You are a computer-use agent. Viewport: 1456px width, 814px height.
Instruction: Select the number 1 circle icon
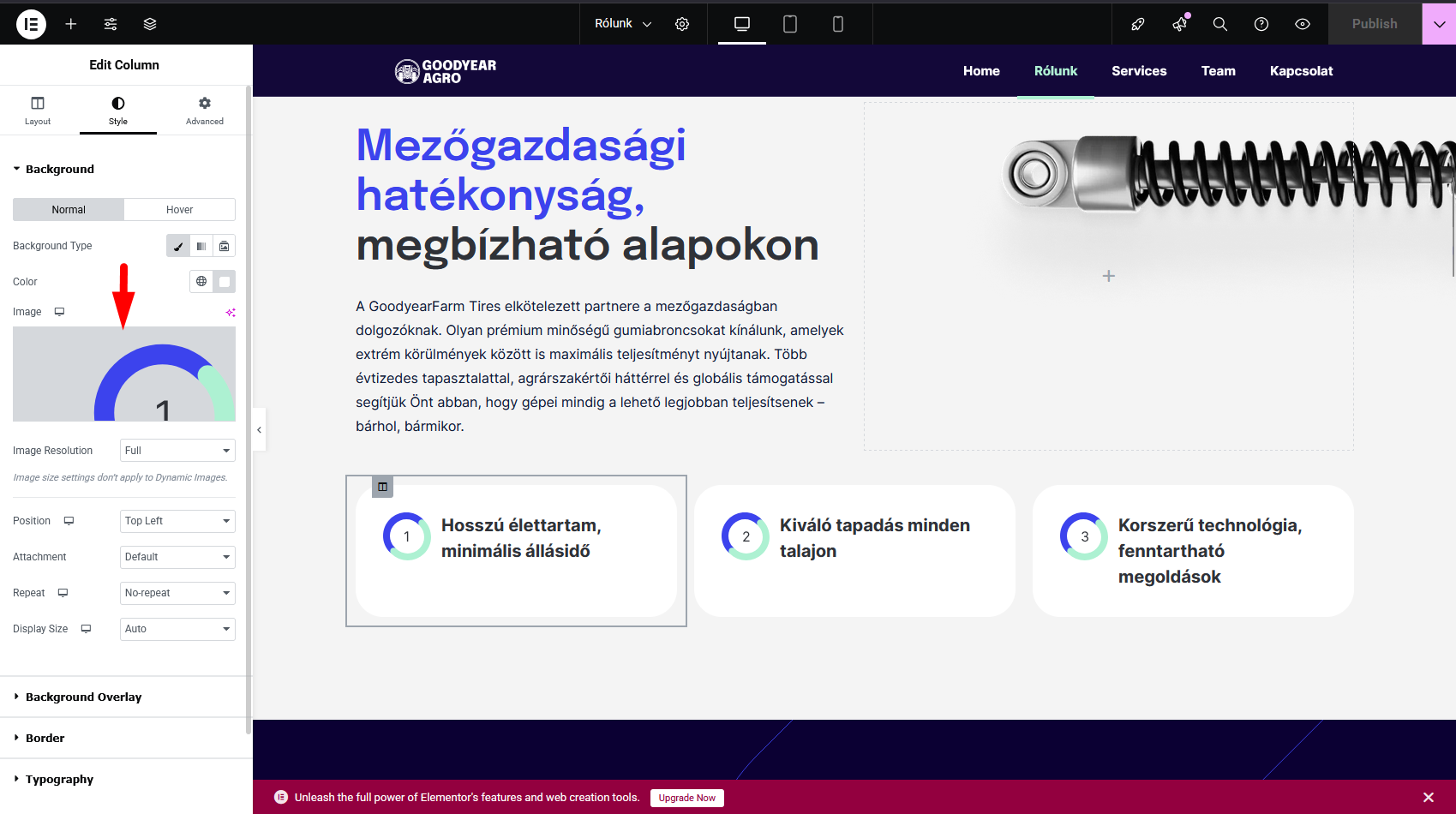[x=407, y=536]
